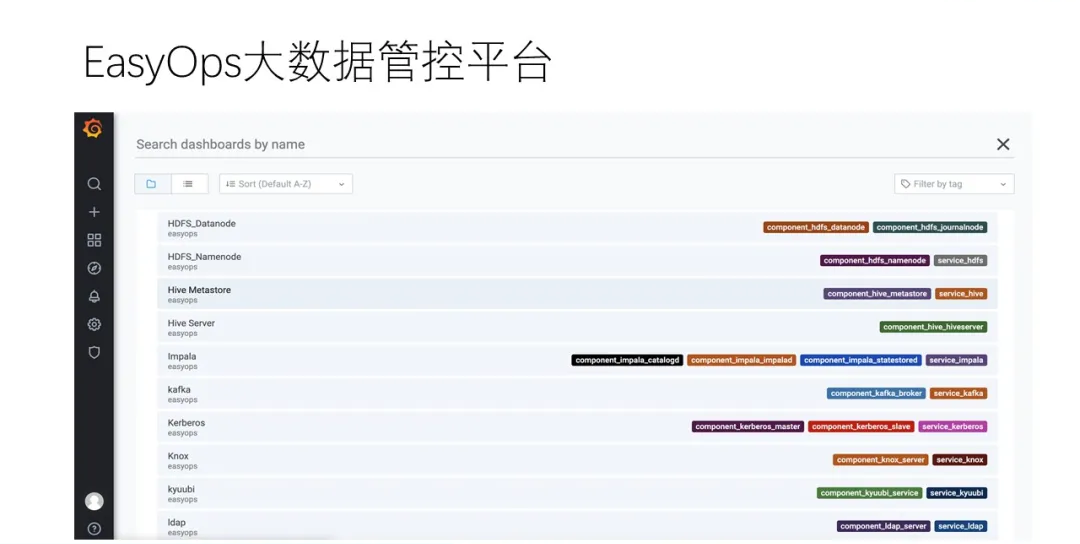Screen dimensions: 1080x544
Task: Filter by component_hive_metastore tag
Action: click(x=877, y=293)
